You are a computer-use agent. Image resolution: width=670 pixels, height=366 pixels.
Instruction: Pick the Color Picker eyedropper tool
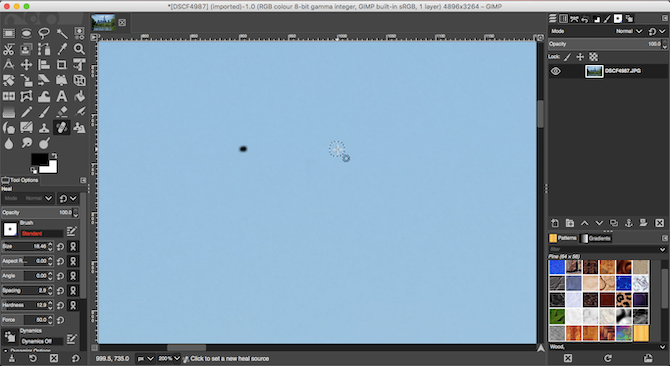62,49
